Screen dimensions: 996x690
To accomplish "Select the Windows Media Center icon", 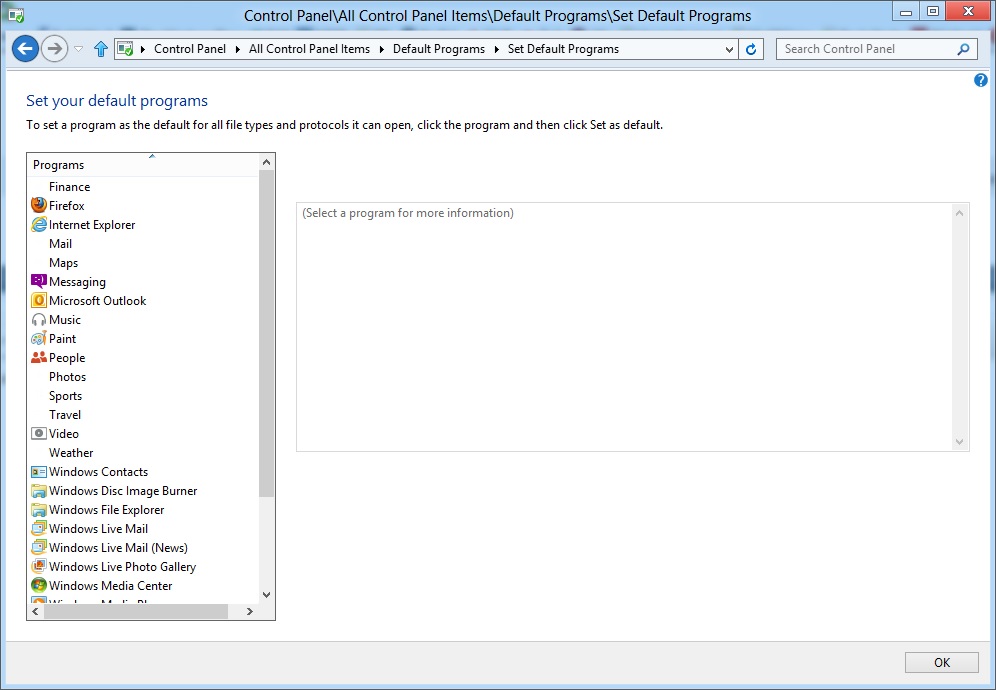I will [x=39, y=586].
